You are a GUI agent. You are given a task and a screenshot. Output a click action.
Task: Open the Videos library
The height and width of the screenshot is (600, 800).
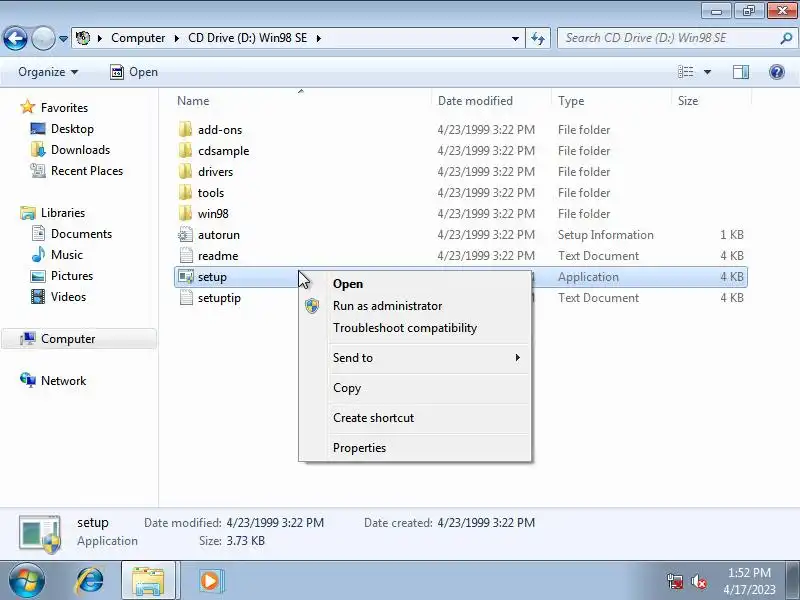(68, 296)
